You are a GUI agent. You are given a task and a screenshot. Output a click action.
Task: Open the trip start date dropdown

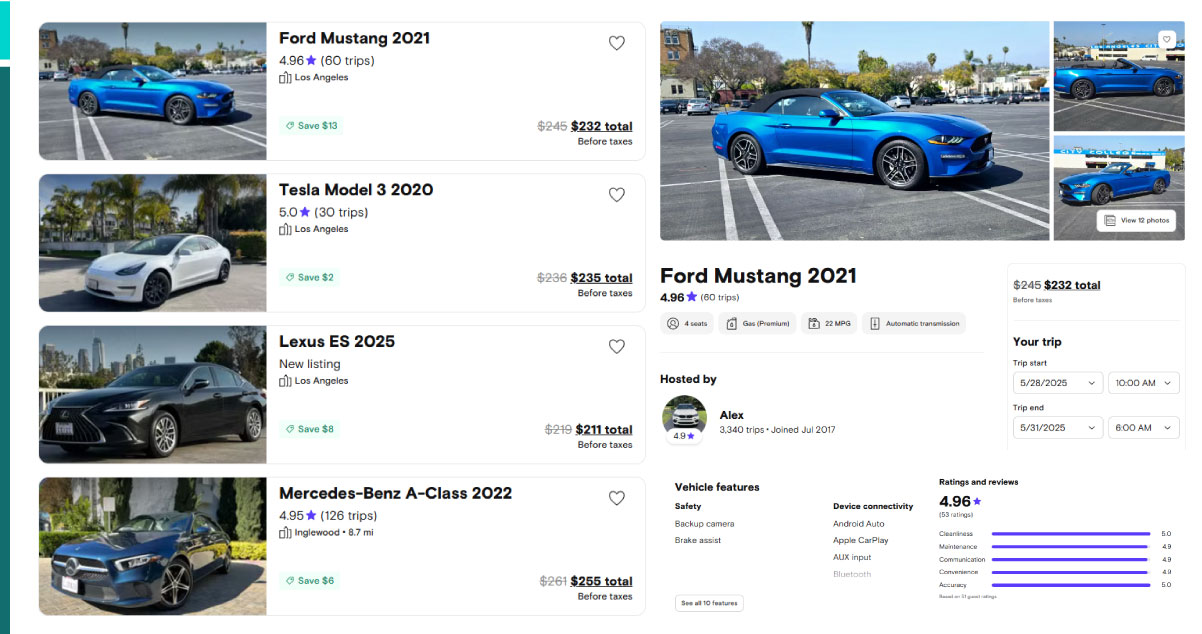(1058, 383)
